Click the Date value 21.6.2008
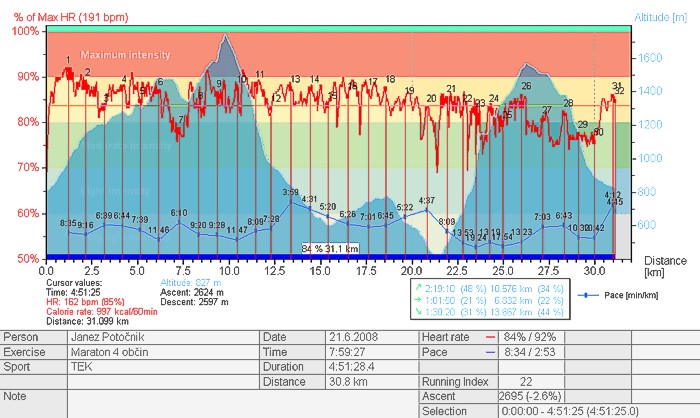Viewport: 700px width, 418px height. [372, 337]
